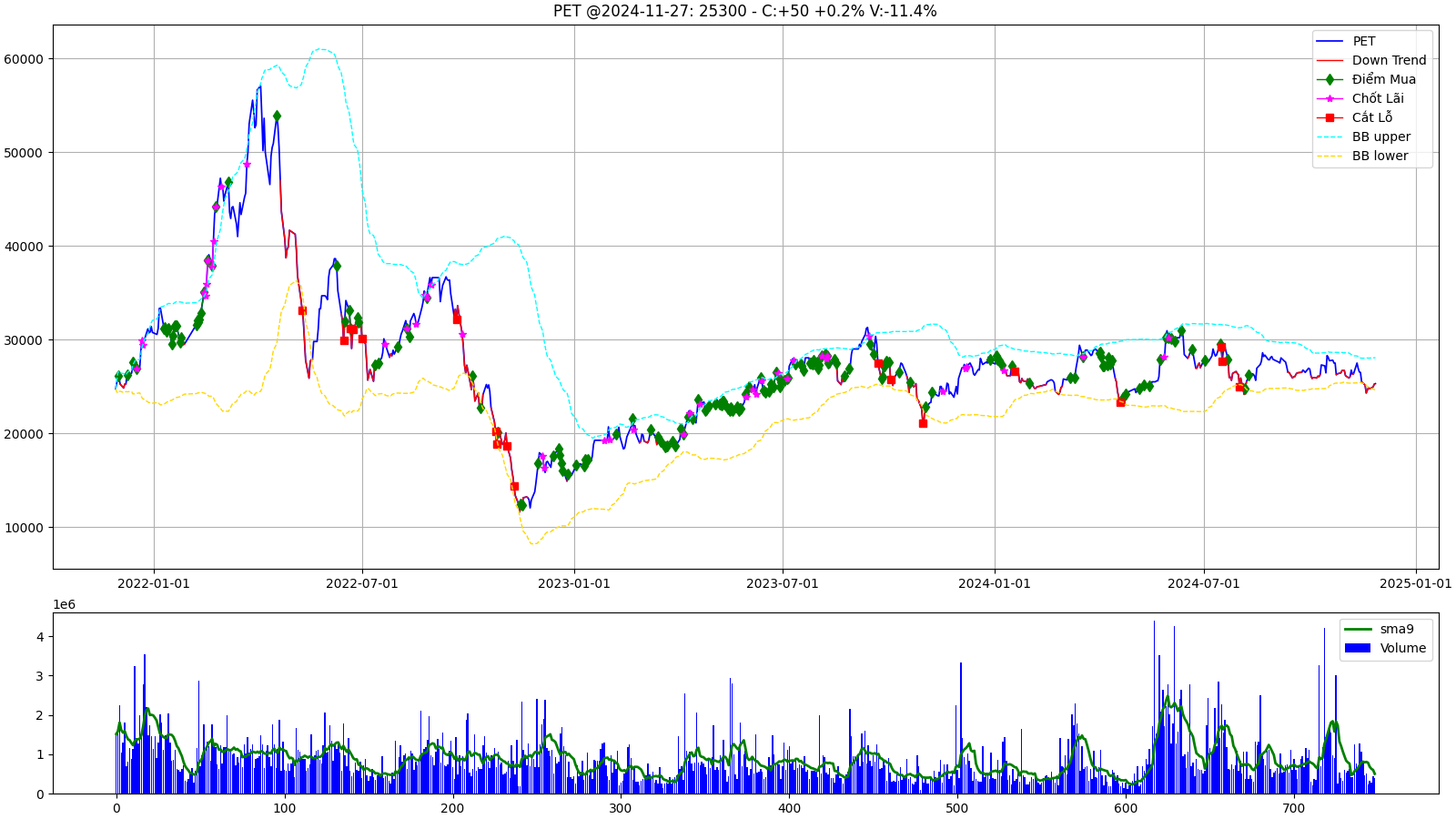
Task: Click the 10000 price axis label
Action: (24, 528)
